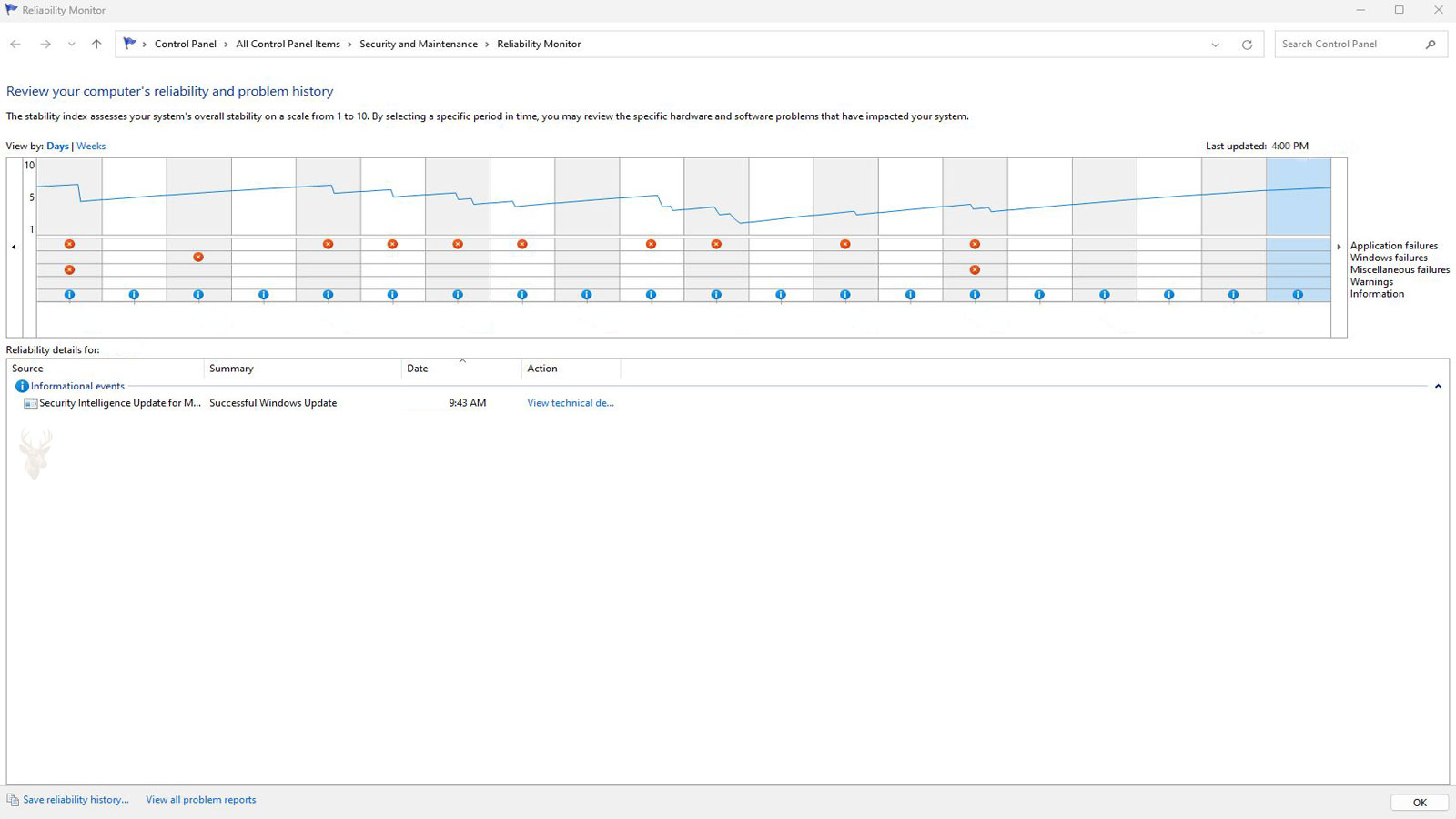Screen dimensions: 1456x819
Task: Open address bar previous locations dropdown
Action: [x=1215, y=45]
